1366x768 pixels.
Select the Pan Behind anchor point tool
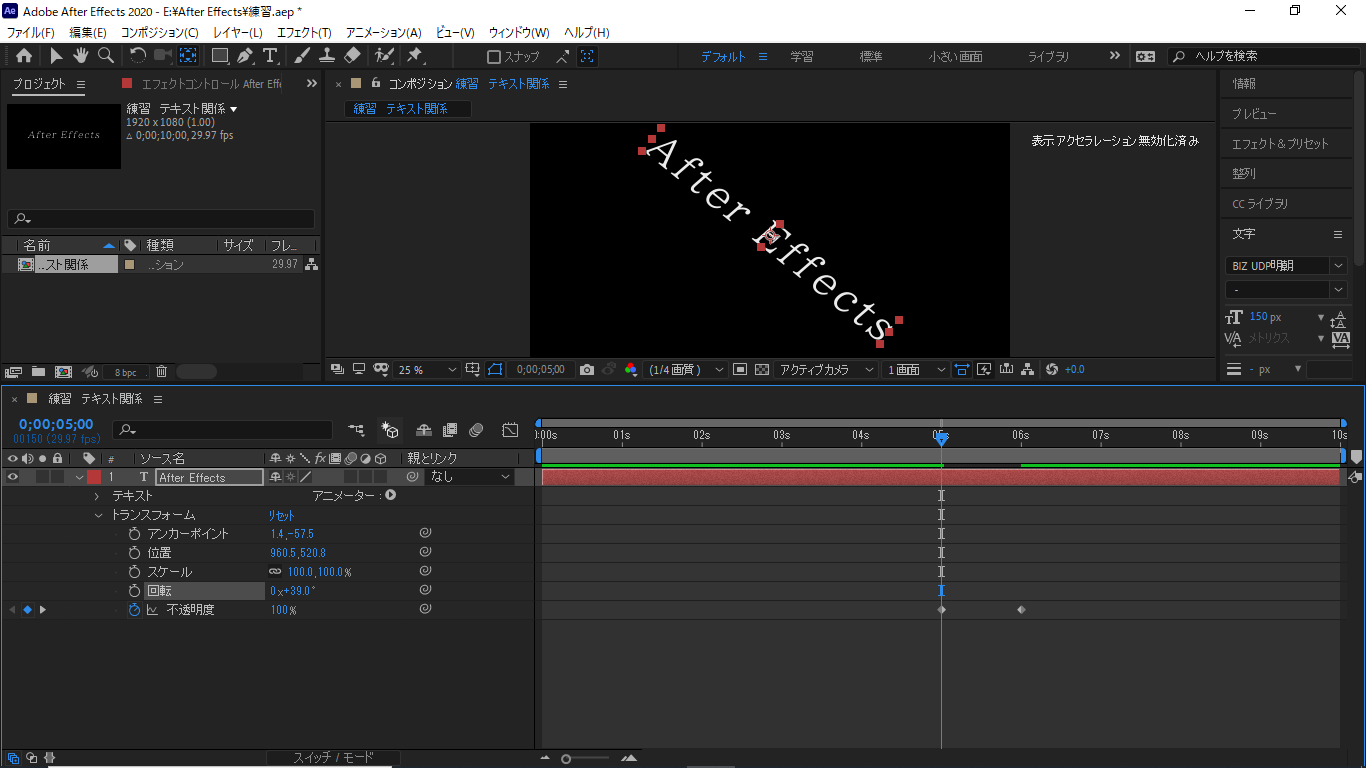pyautogui.click(x=188, y=56)
